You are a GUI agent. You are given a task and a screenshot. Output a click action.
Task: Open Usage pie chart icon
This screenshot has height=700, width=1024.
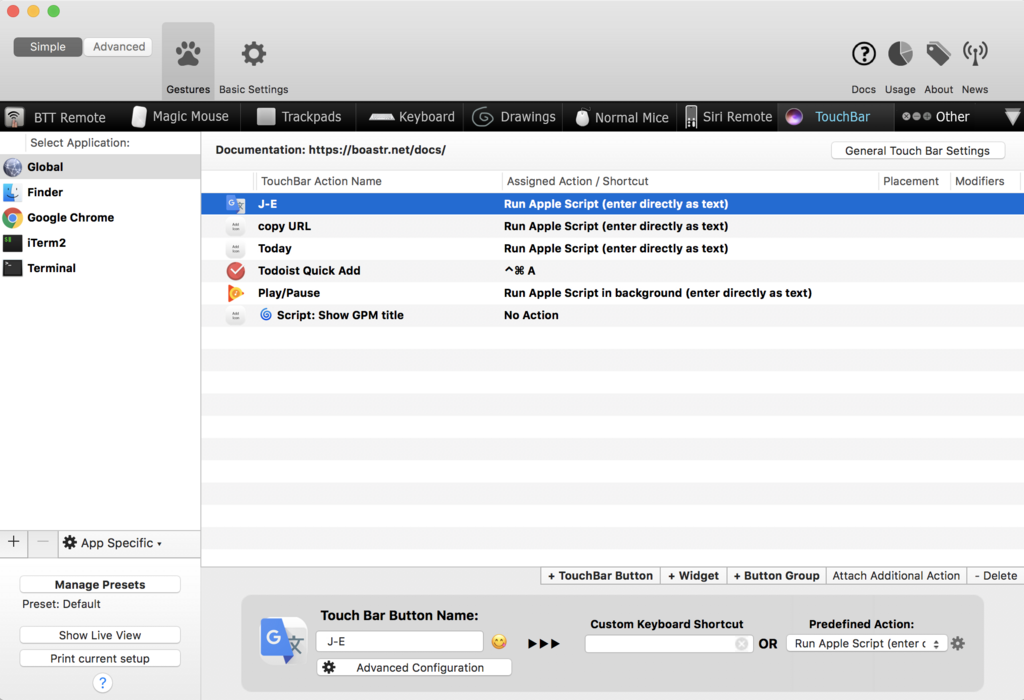point(900,54)
